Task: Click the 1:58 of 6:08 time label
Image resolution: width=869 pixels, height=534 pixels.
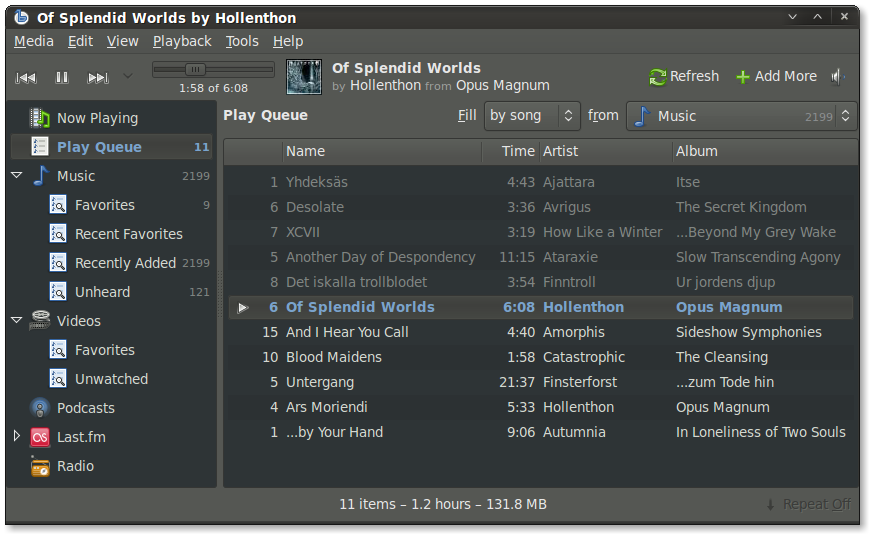Action: coord(213,88)
